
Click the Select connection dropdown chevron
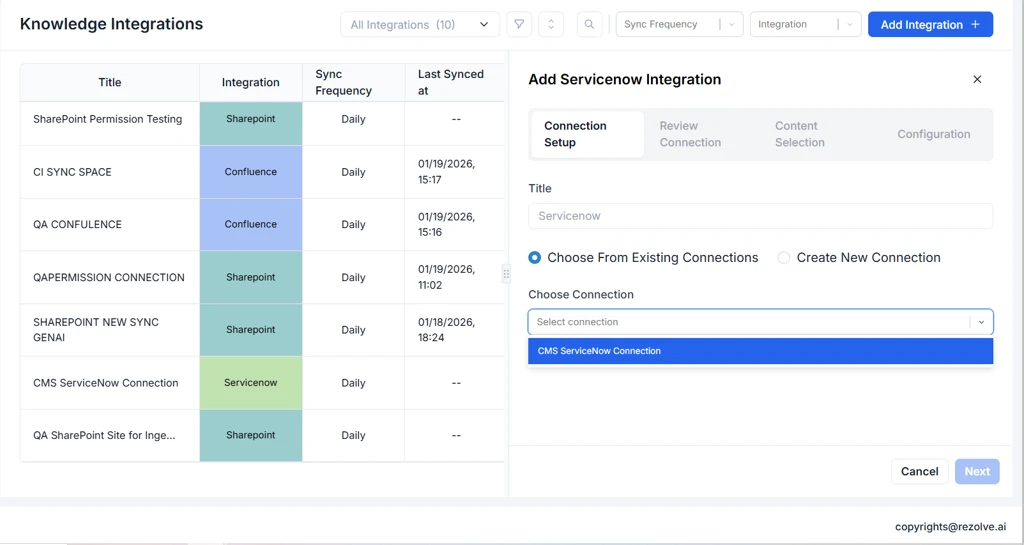[981, 322]
